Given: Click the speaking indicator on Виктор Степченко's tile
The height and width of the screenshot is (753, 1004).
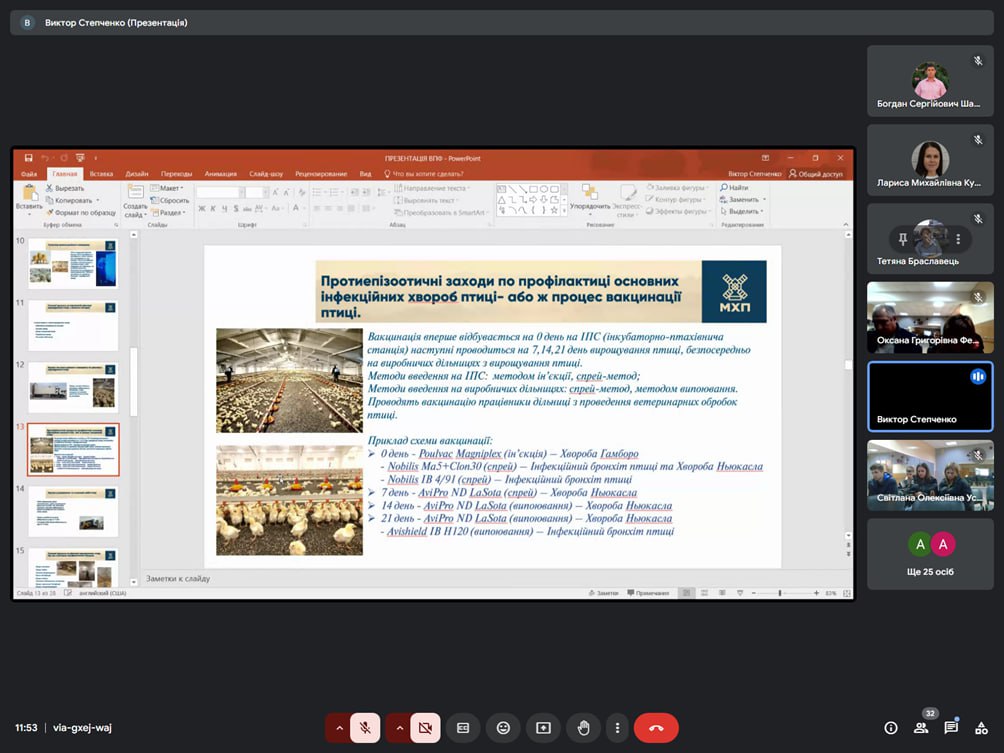Looking at the screenshot, I should (x=978, y=376).
